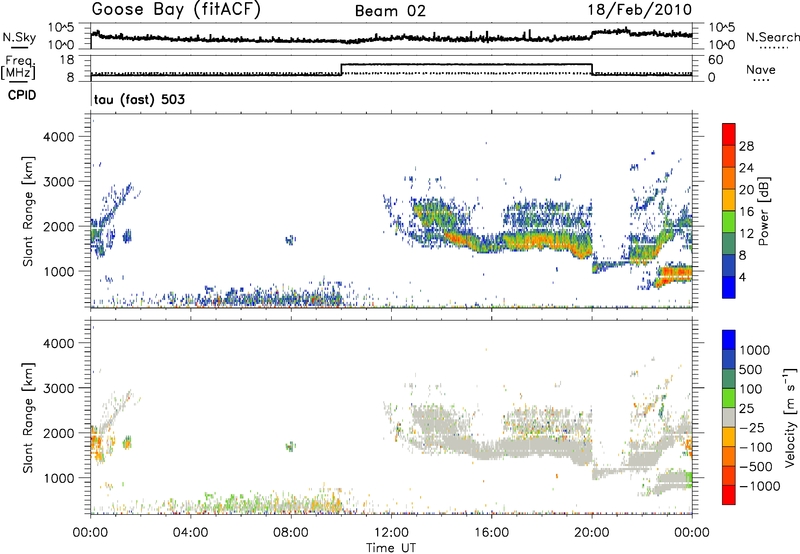Click the "N.Sky" legend label
The image size is (800, 554).
[19, 37]
